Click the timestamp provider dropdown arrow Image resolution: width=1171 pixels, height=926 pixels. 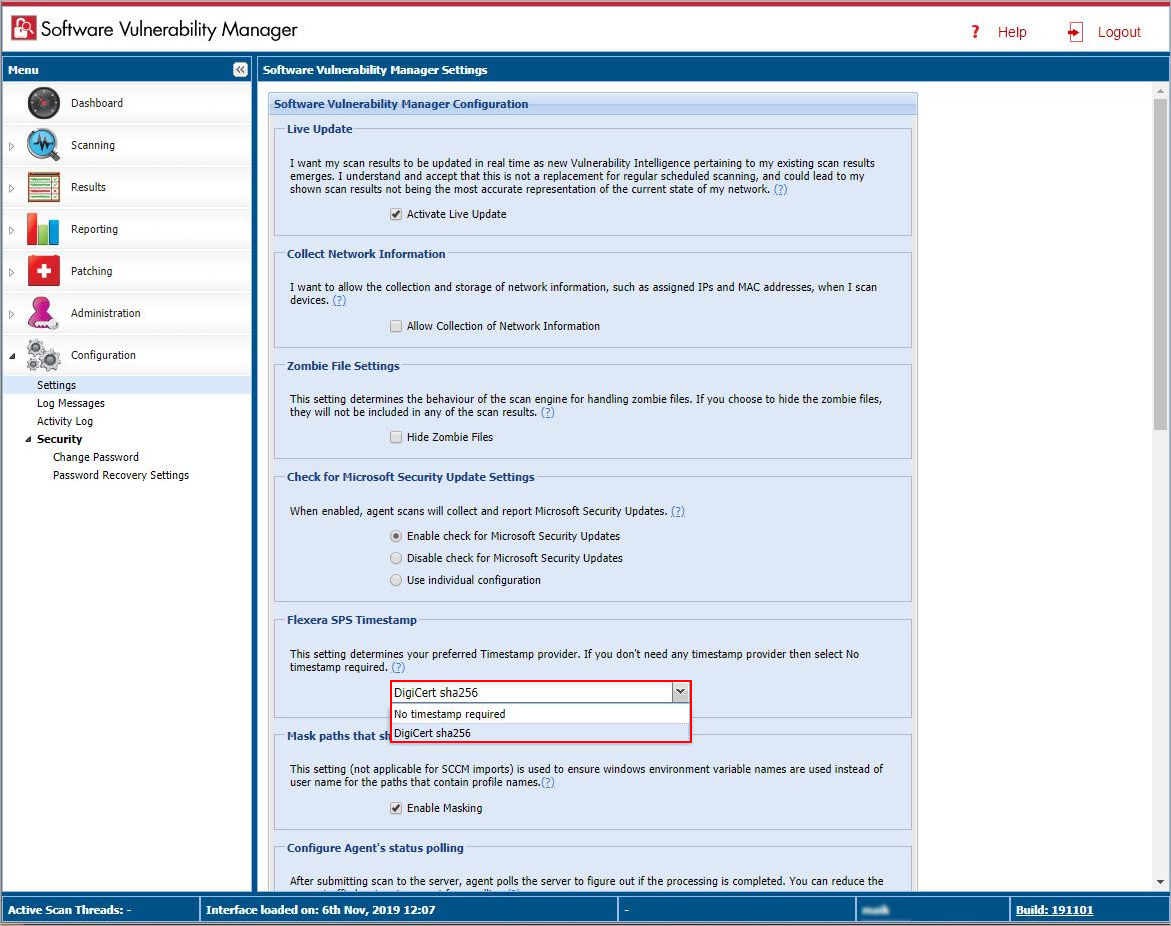tap(680, 692)
